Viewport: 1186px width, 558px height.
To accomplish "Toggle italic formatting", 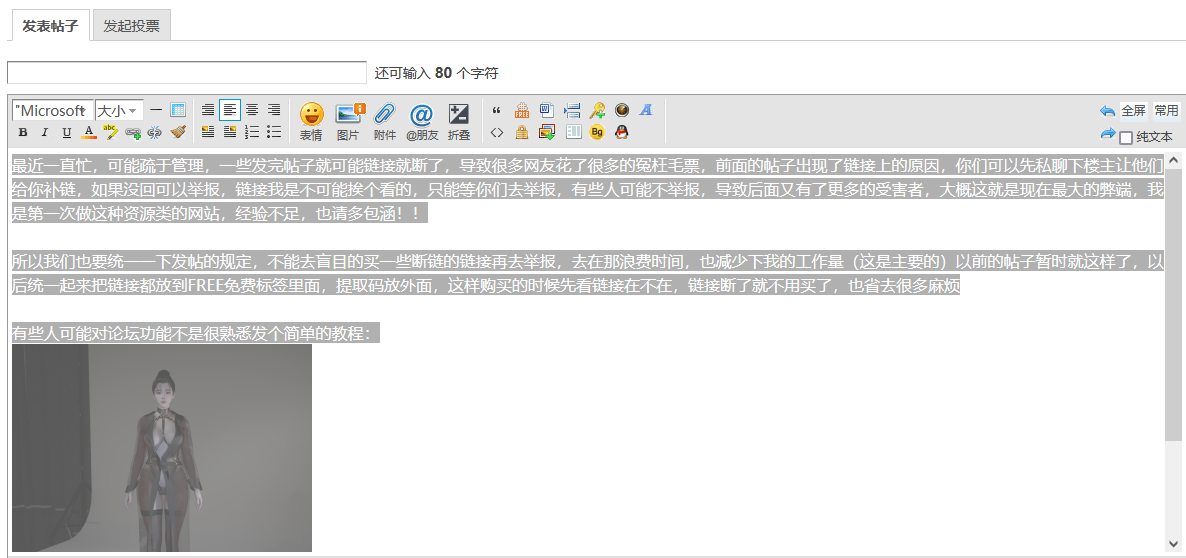I will pos(45,133).
